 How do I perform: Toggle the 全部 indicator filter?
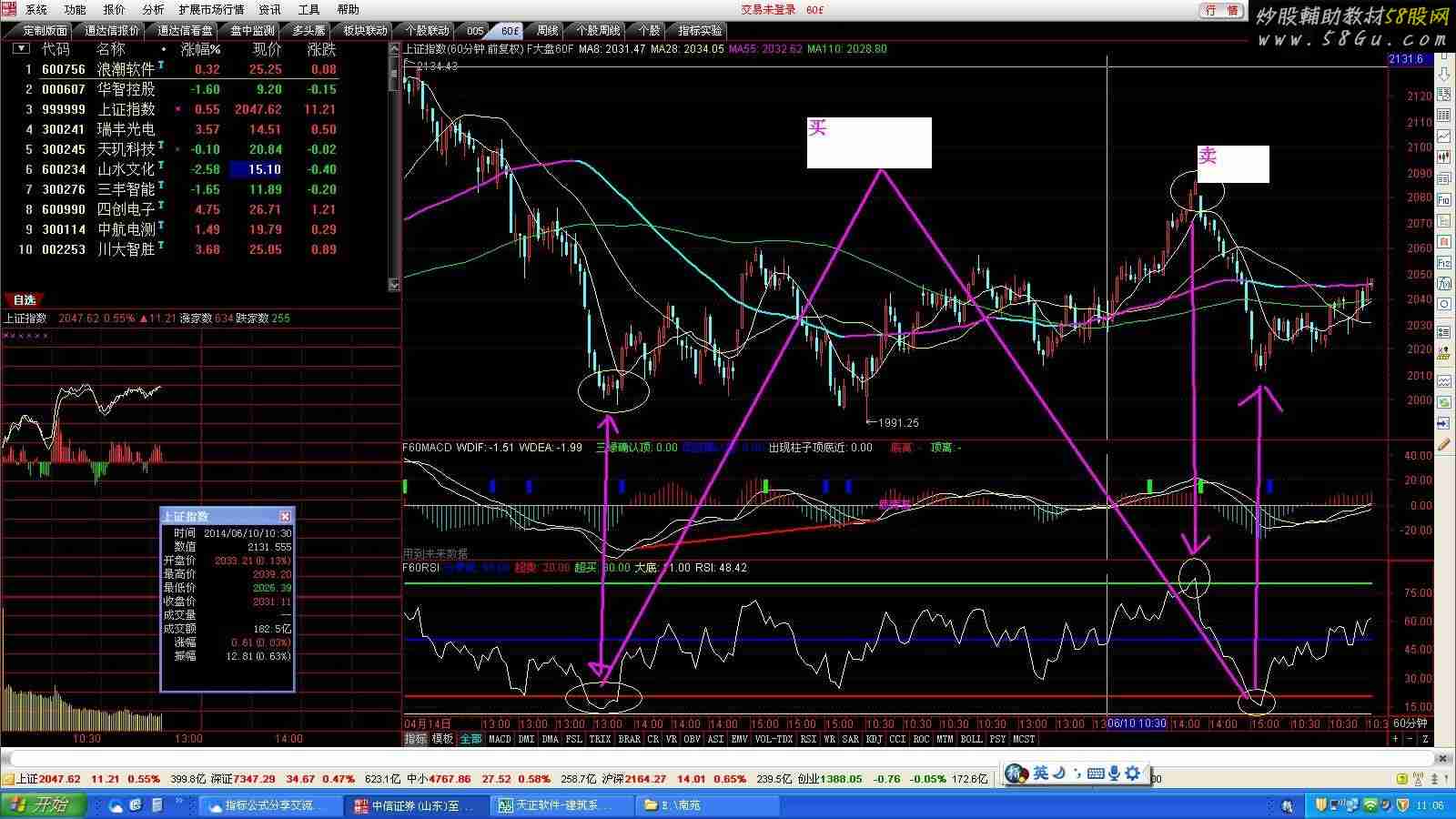point(470,739)
